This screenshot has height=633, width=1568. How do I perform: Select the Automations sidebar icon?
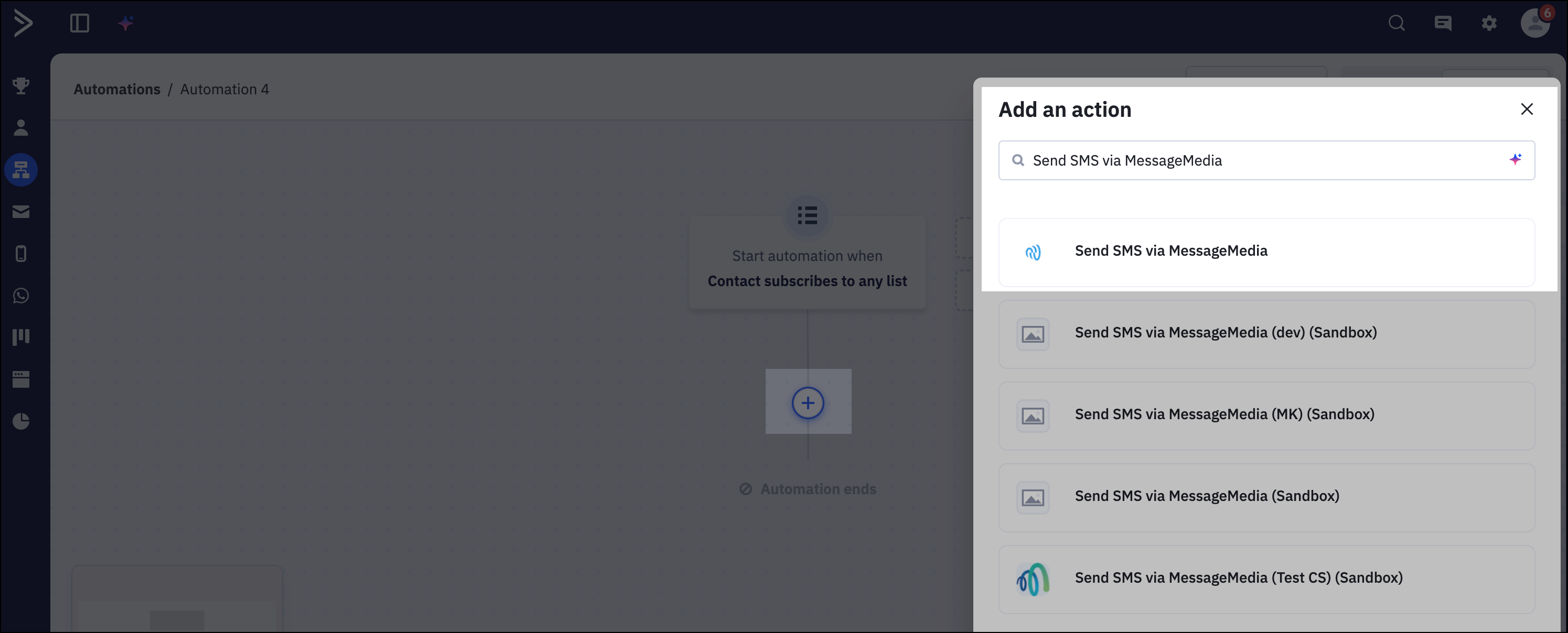coord(22,170)
